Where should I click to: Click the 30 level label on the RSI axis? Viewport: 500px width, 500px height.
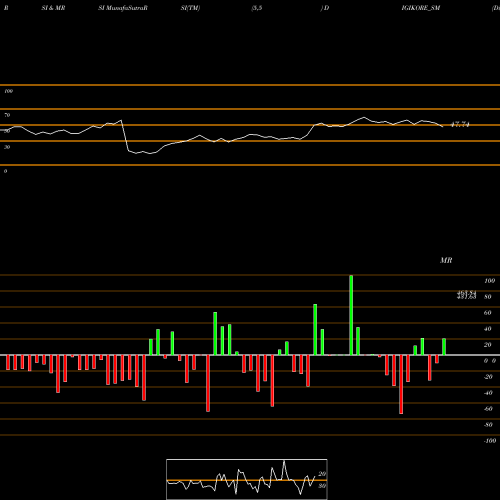[x=7, y=147]
